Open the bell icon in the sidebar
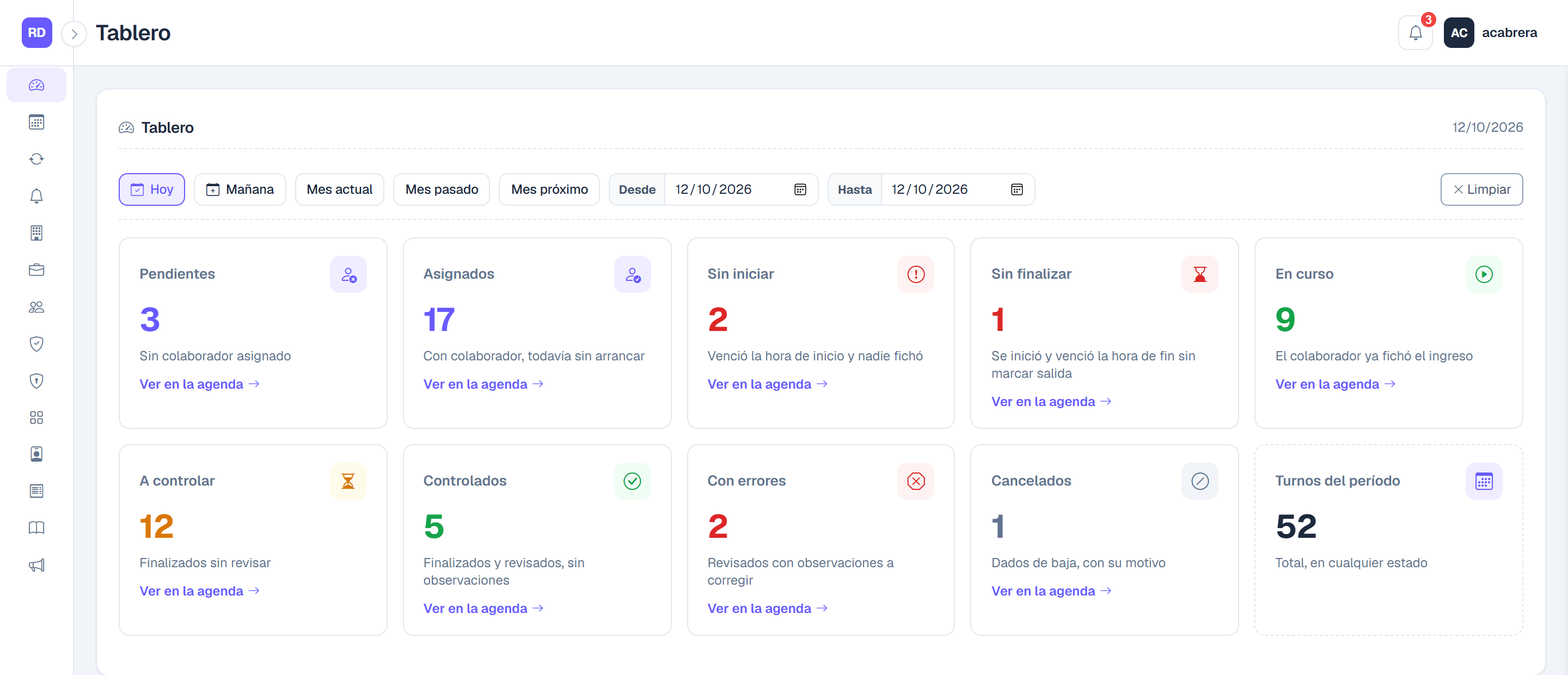 pos(36,196)
